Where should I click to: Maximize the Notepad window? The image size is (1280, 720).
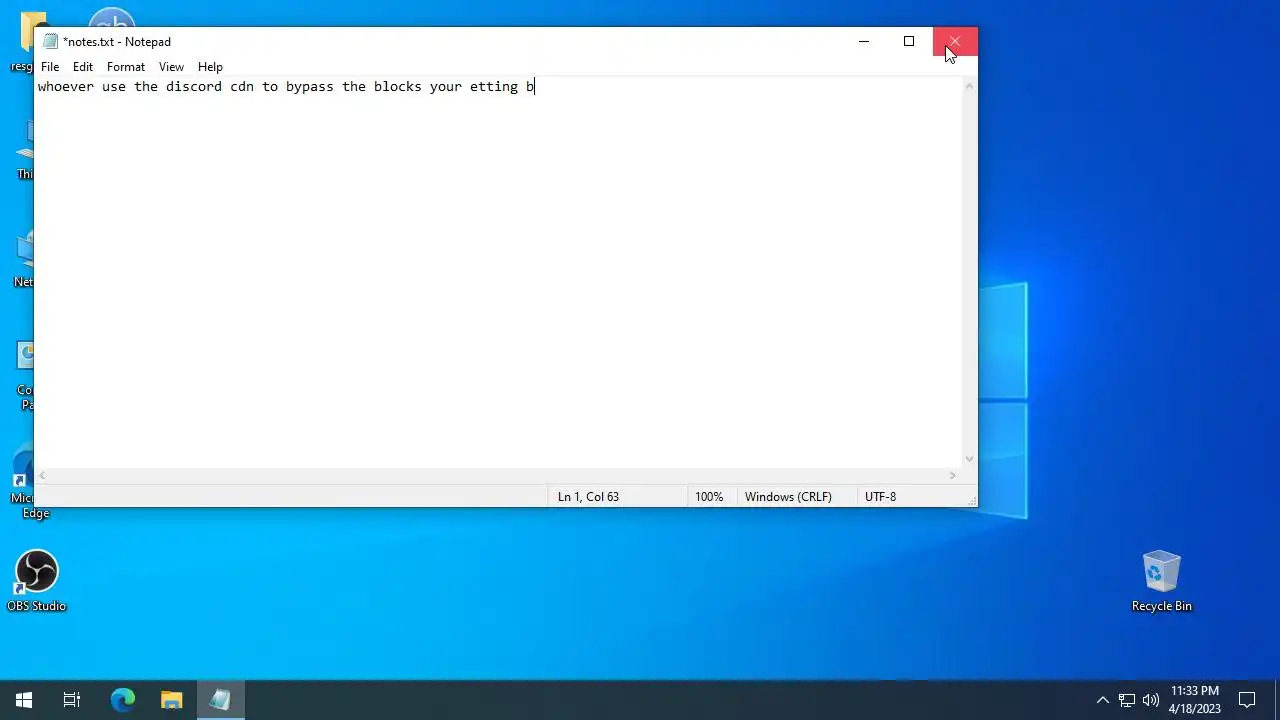[909, 42]
